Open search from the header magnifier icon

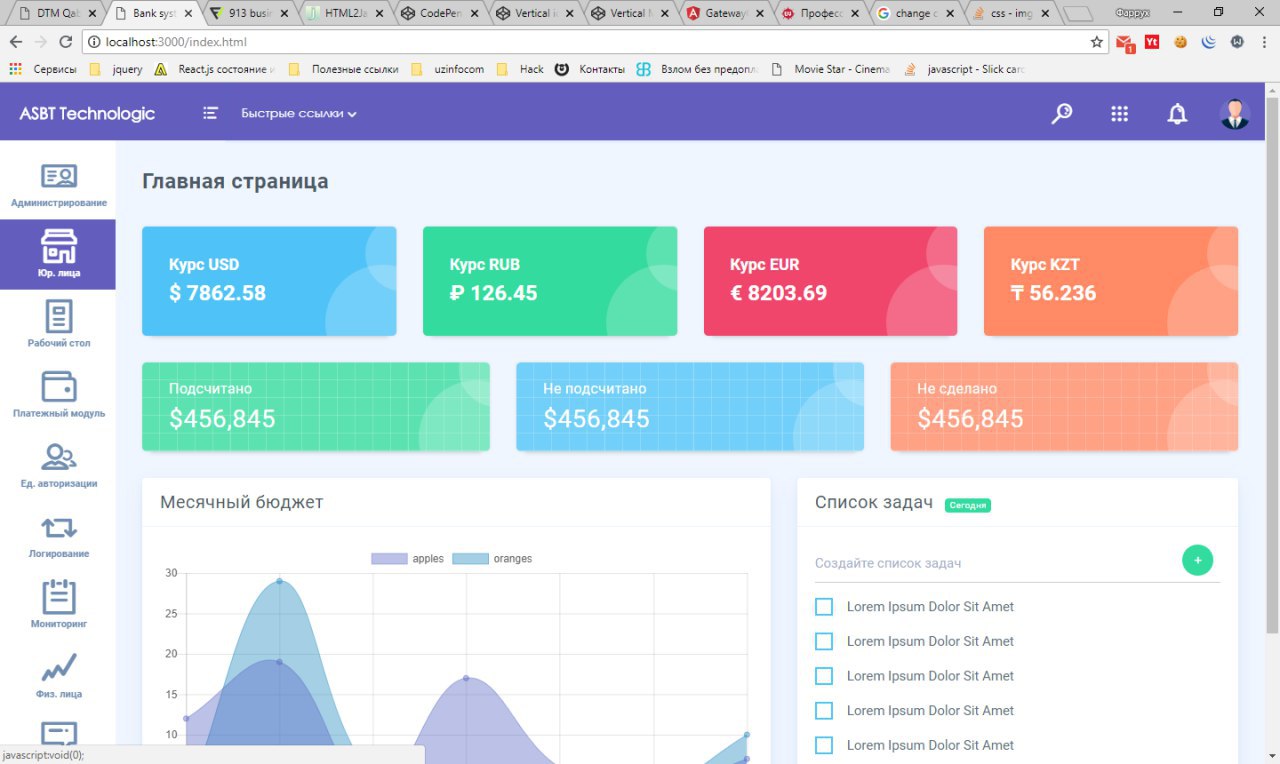coord(1062,114)
